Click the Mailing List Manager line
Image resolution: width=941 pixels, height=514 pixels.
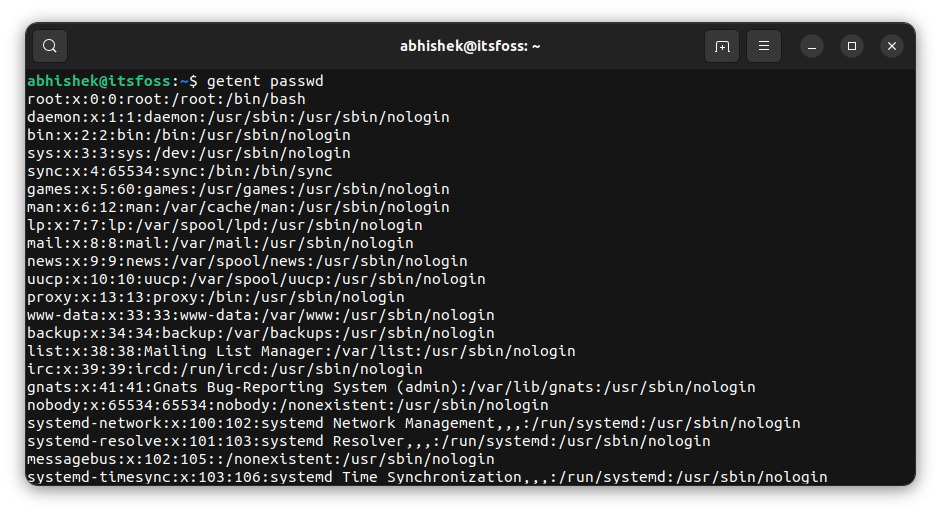(x=301, y=351)
